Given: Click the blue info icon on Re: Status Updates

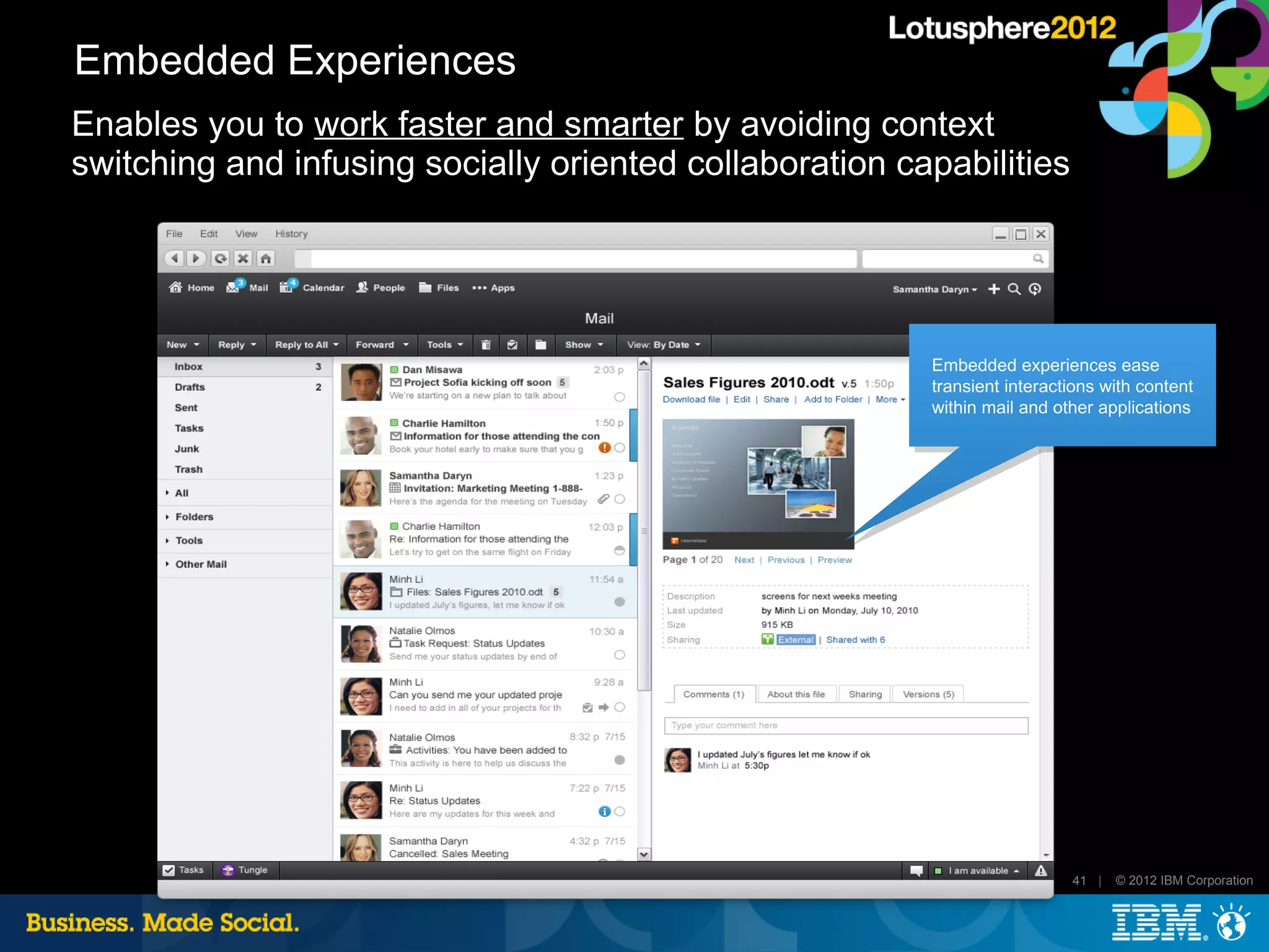Looking at the screenshot, I should click(x=605, y=811).
